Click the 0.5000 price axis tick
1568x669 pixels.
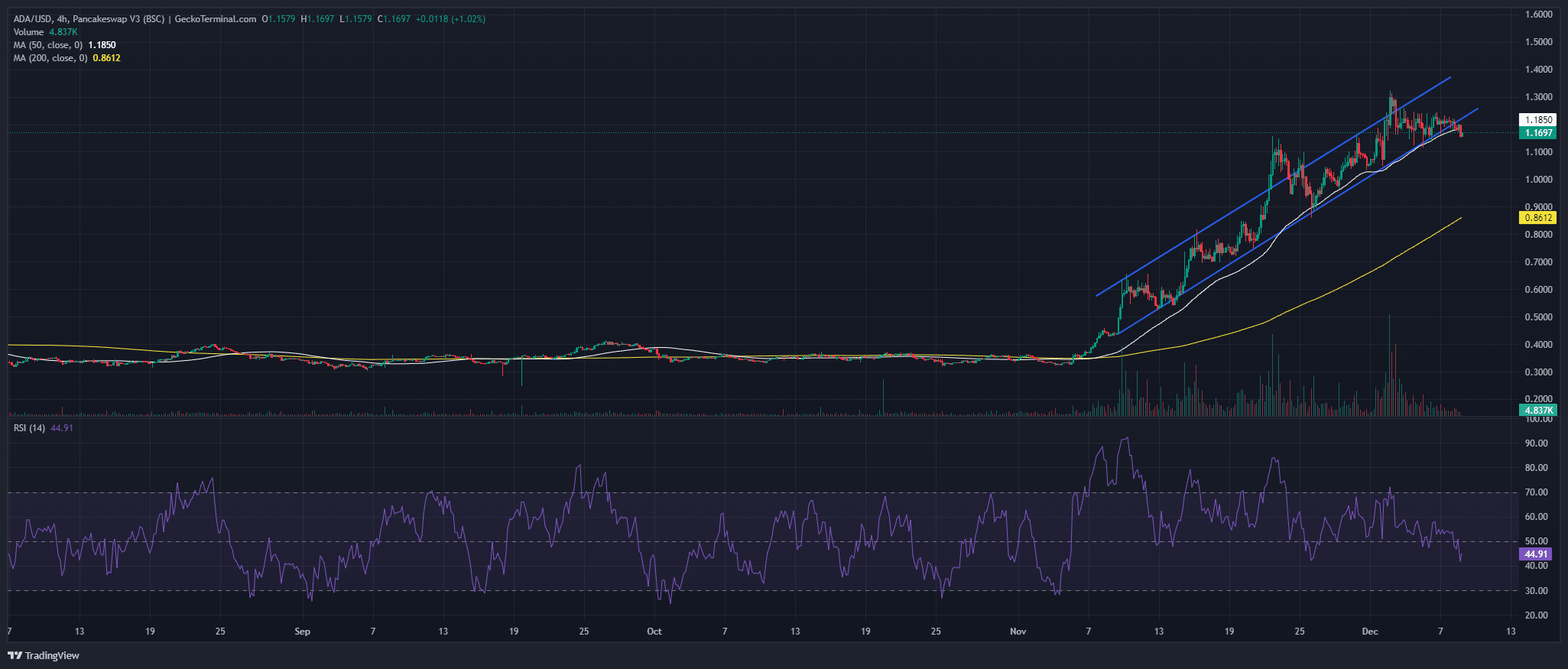1538,317
